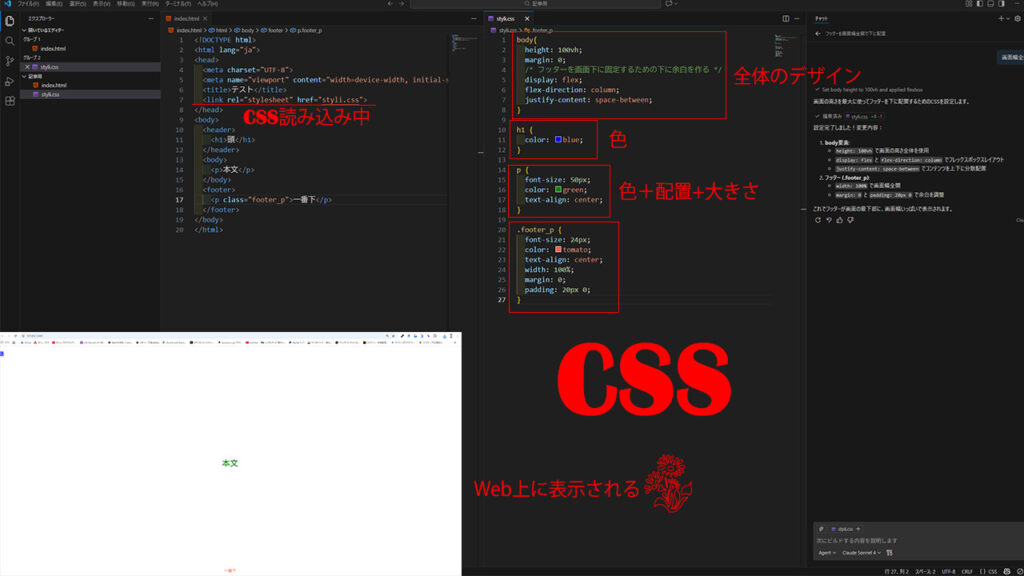The width and height of the screenshot is (1024, 576).
Task: Click the tomato color swatch in .footer_p rule
Action: coord(558,249)
